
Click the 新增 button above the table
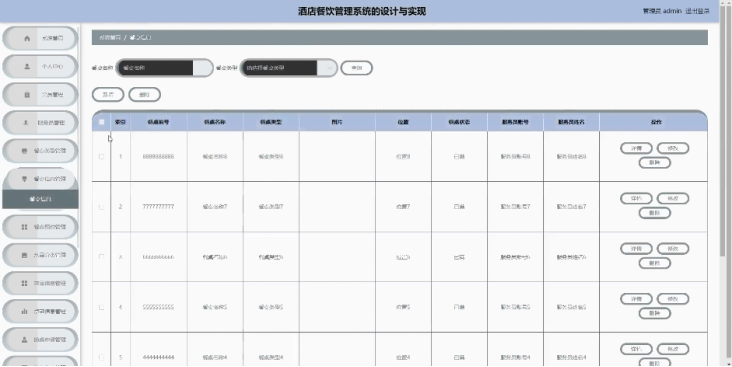tap(108, 95)
